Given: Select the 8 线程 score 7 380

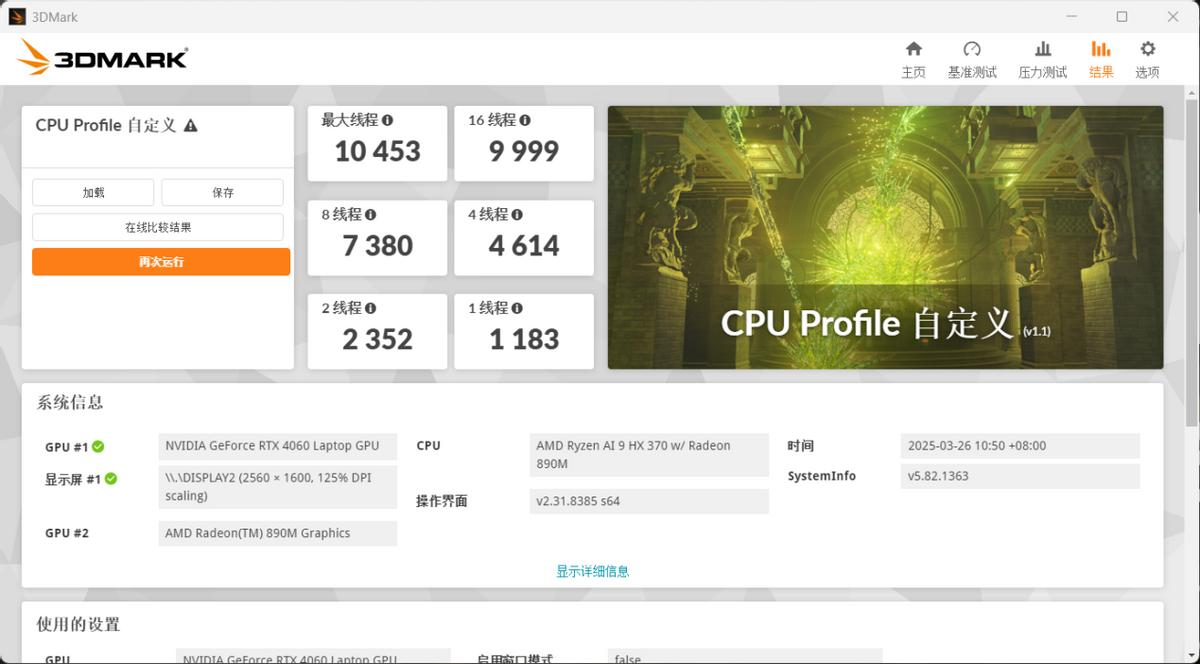Looking at the screenshot, I should [377, 246].
